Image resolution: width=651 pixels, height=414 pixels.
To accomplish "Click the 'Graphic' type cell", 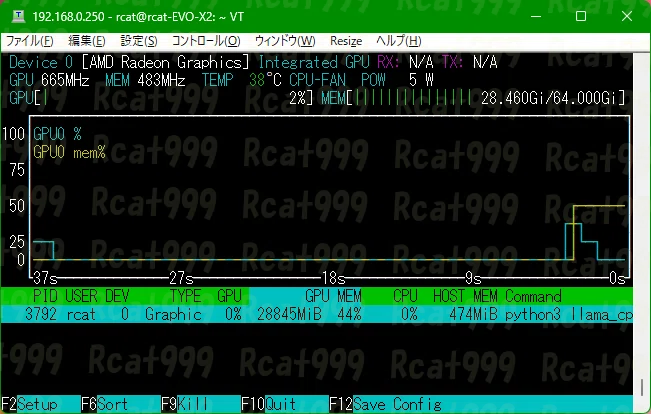I will [x=173, y=314].
